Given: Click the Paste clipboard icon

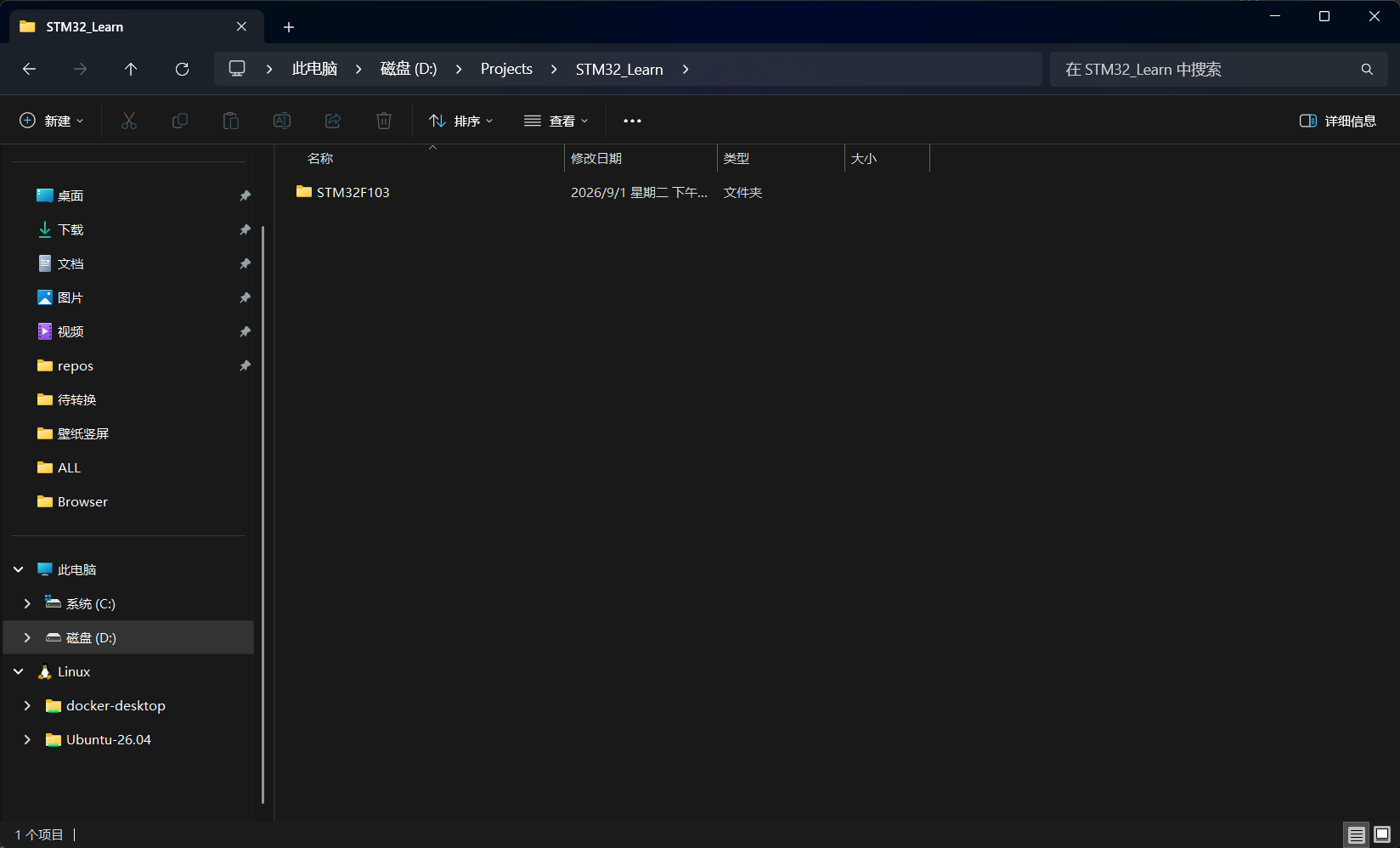Looking at the screenshot, I should 231,121.
